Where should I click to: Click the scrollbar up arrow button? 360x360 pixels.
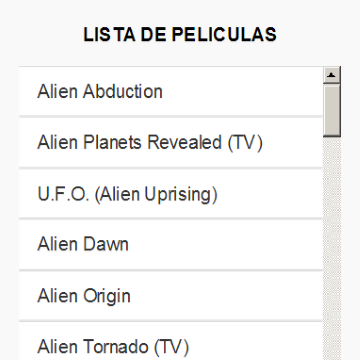[332, 75]
